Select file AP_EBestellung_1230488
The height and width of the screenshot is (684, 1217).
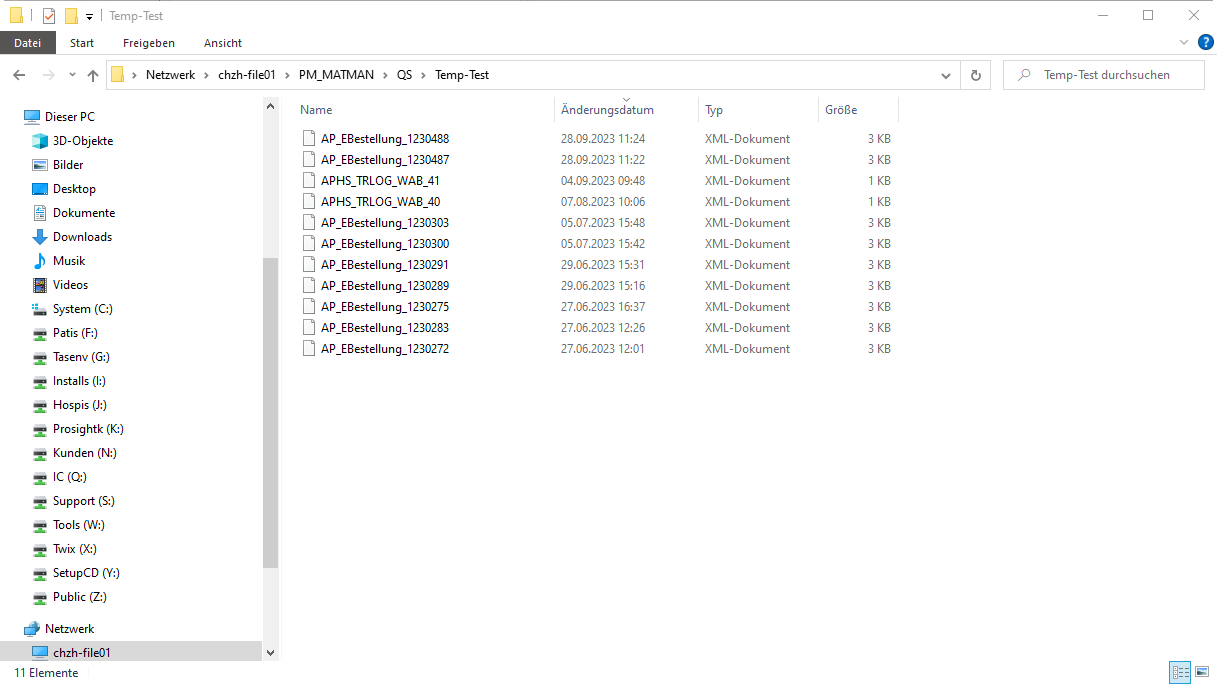click(385, 139)
